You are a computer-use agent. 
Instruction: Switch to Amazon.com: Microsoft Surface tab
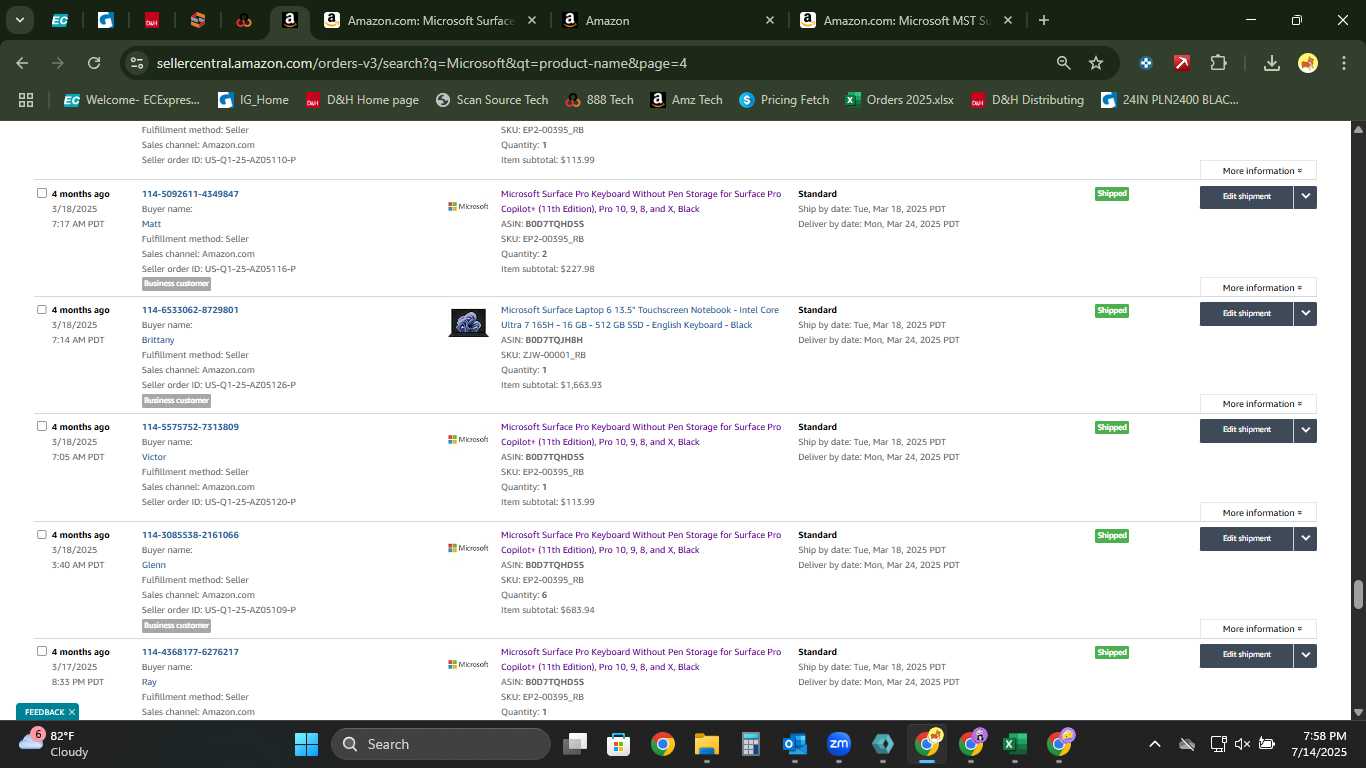[x=430, y=20]
